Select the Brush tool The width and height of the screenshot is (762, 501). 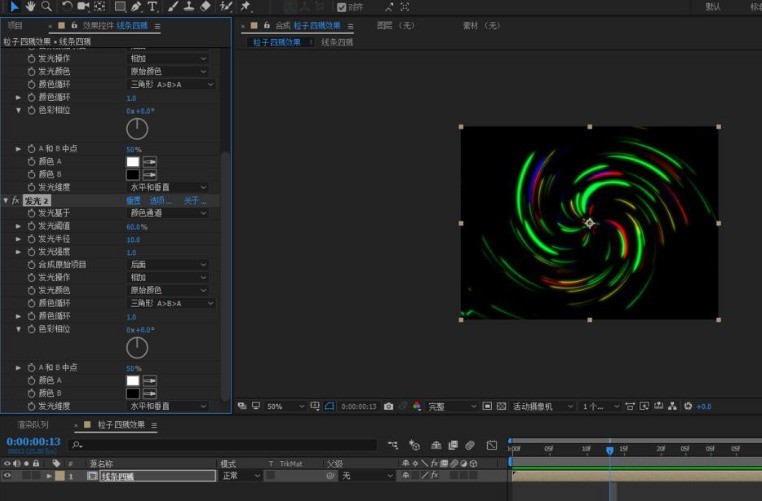[173, 6]
